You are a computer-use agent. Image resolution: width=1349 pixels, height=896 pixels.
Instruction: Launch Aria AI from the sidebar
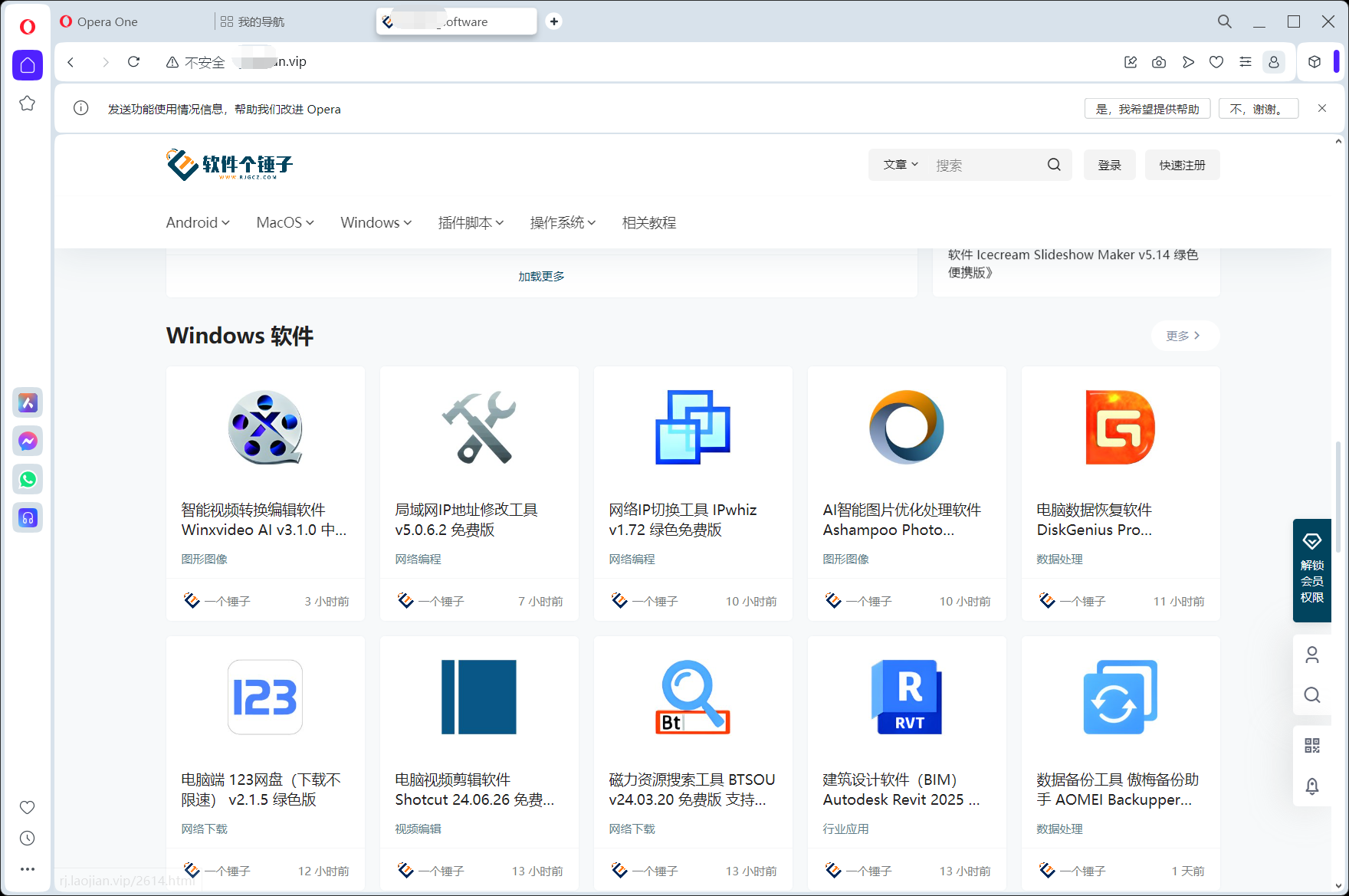coord(28,402)
